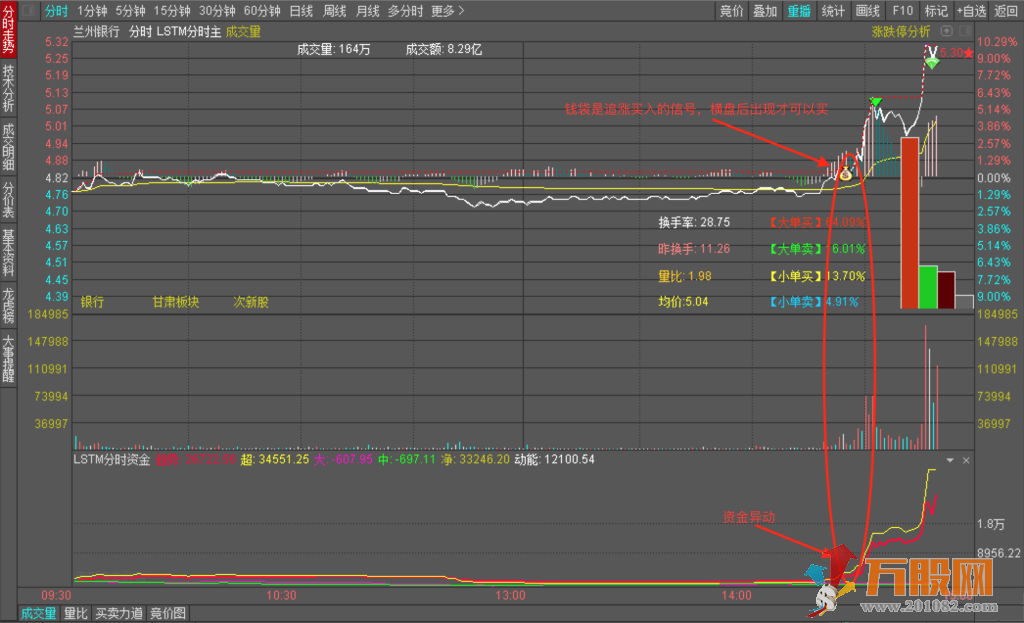Toggle the 叠加 overlay mode
The width and height of the screenshot is (1024, 623).
point(765,11)
